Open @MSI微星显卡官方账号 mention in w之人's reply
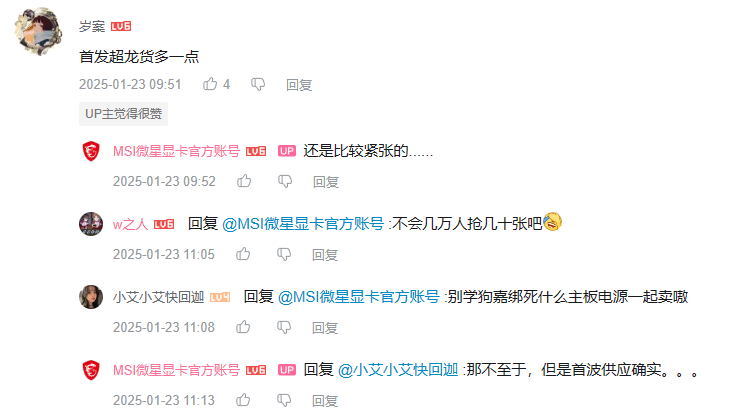This screenshot has height=415, width=748. point(303,224)
